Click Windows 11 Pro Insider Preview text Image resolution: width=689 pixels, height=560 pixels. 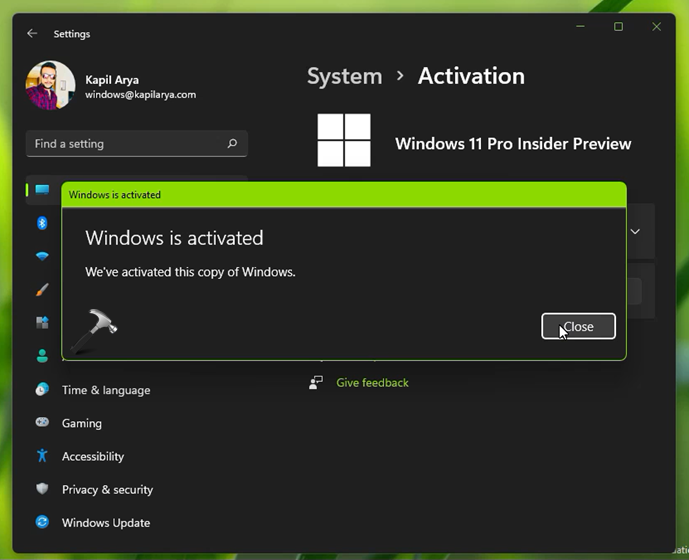513,144
